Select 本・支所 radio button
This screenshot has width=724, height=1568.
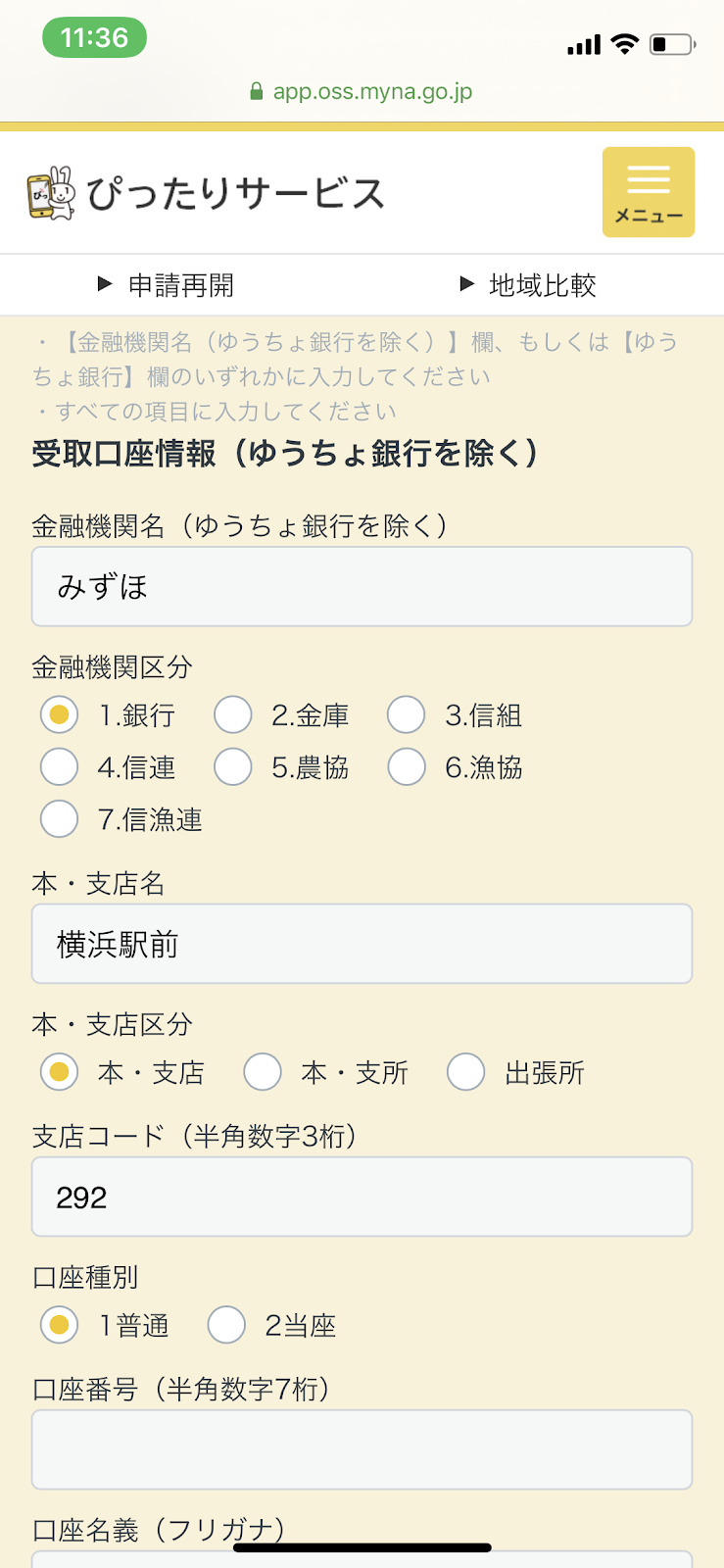tap(263, 1073)
